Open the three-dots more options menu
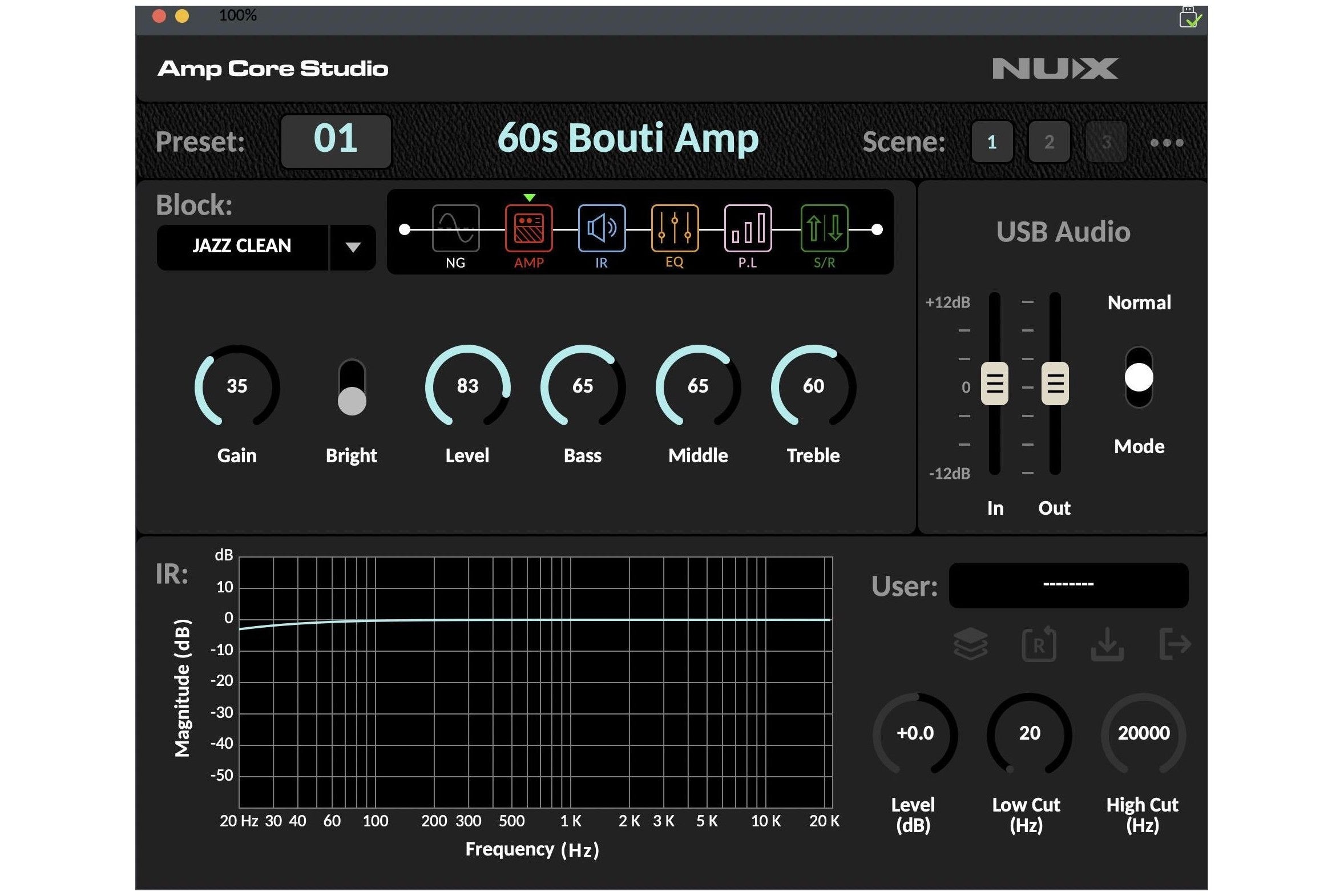 coord(1167,142)
